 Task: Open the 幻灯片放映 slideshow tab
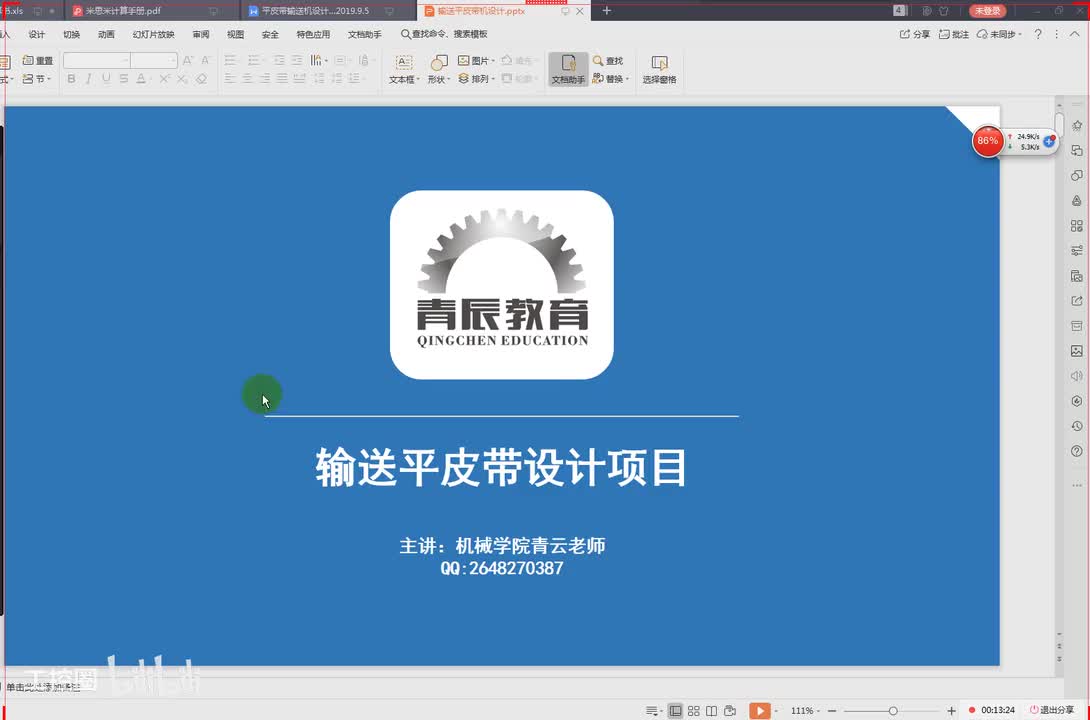coord(154,34)
